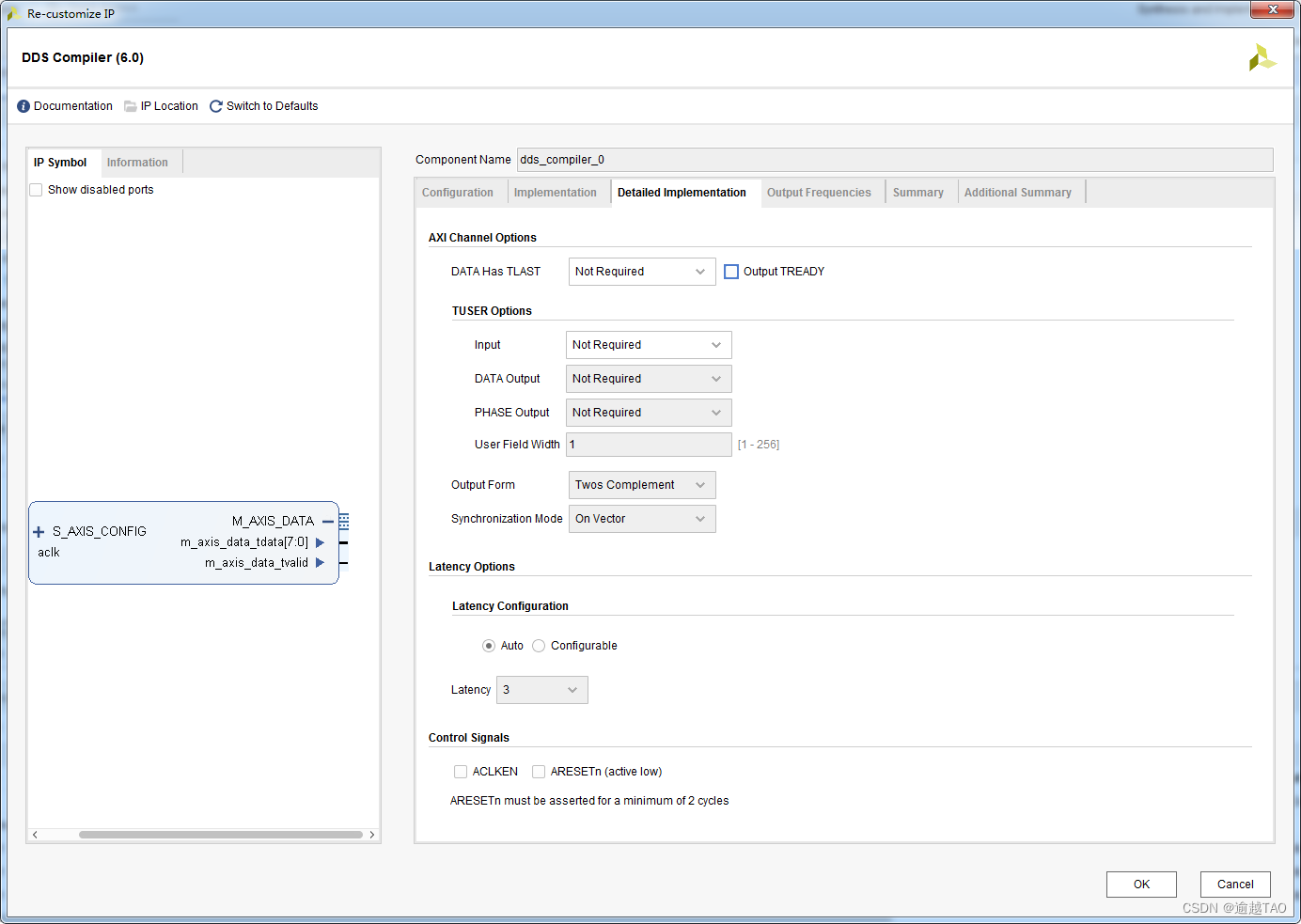Open the Summary tab
Image resolution: width=1301 pixels, height=924 pixels.
(x=918, y=193)
